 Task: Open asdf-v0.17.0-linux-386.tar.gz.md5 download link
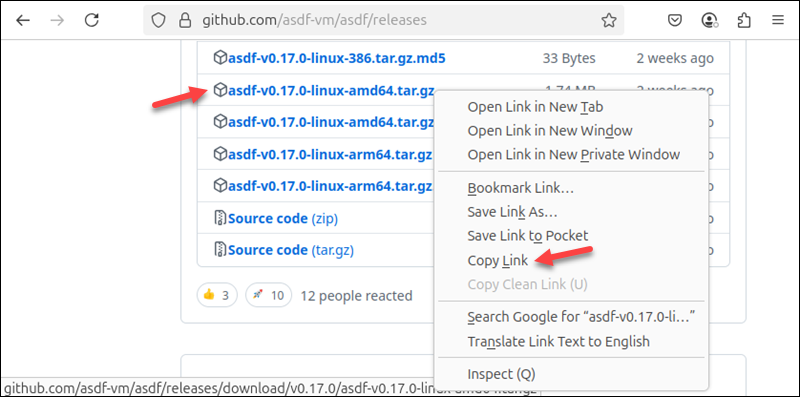[337, 58]
